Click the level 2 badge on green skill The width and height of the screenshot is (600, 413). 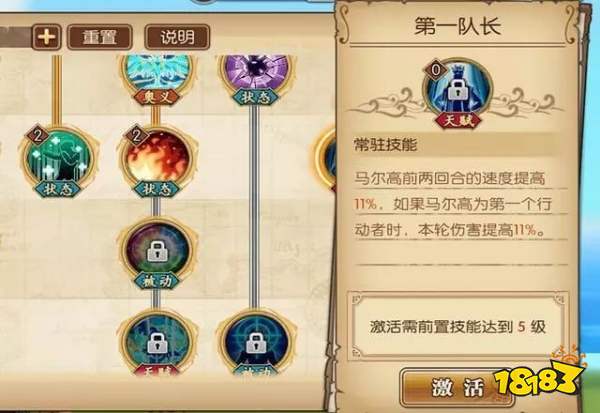[x=38, y=135]
